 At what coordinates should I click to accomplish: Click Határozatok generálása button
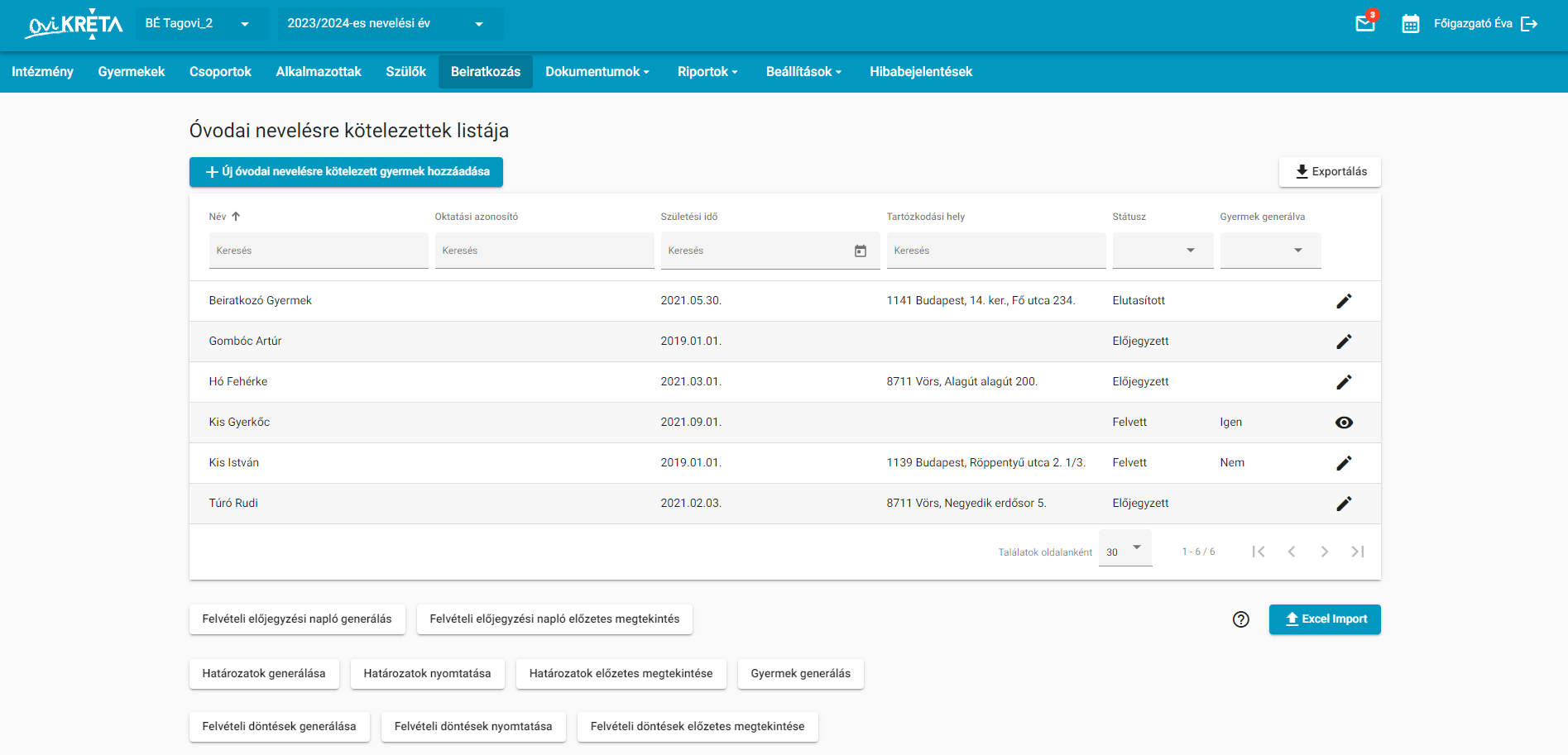pos(264,674)
